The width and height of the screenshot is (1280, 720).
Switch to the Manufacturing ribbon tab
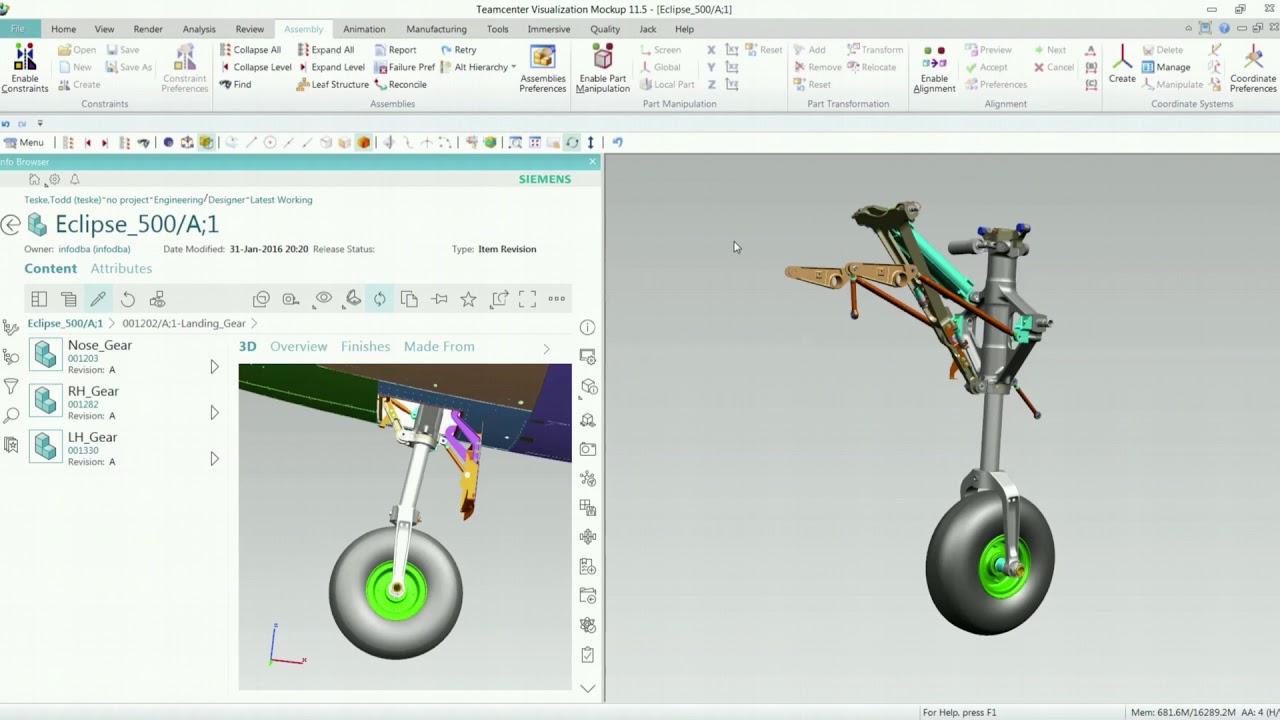(x=436, y=29)
